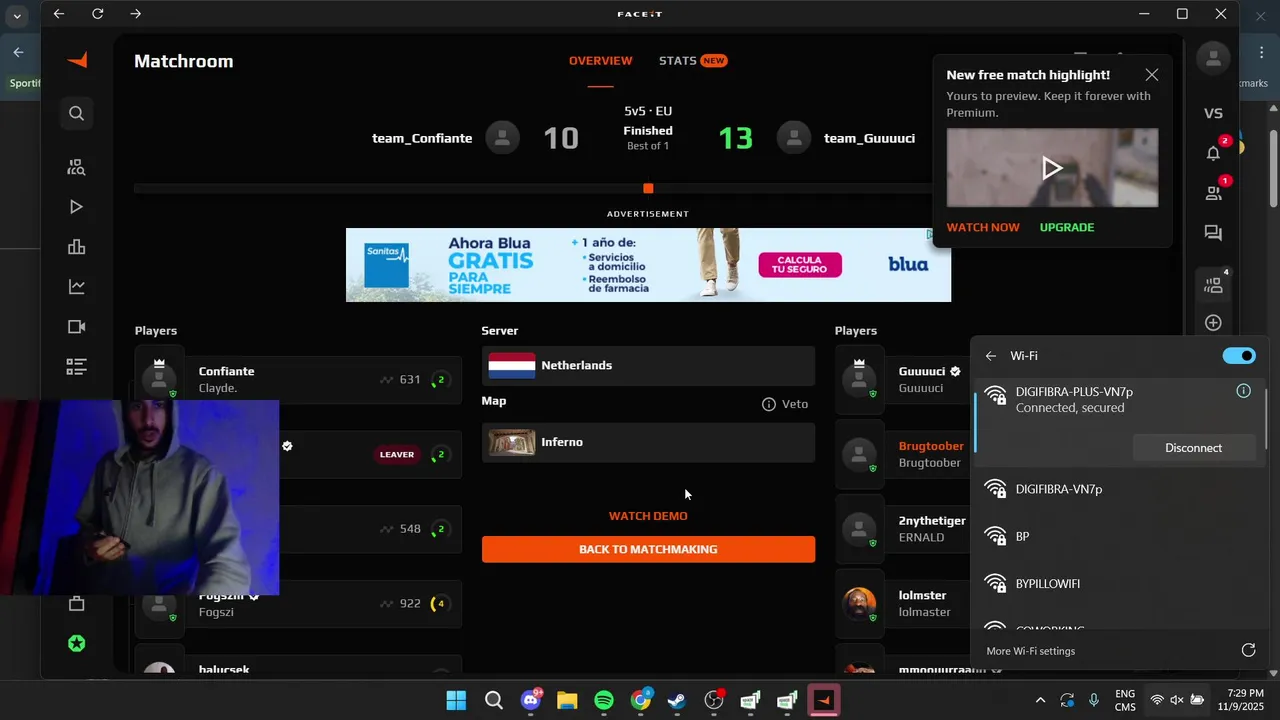1280x720 pixels.
Task: Click the CALCULA TU SEGURO ad button
Action: click(800, 265)
